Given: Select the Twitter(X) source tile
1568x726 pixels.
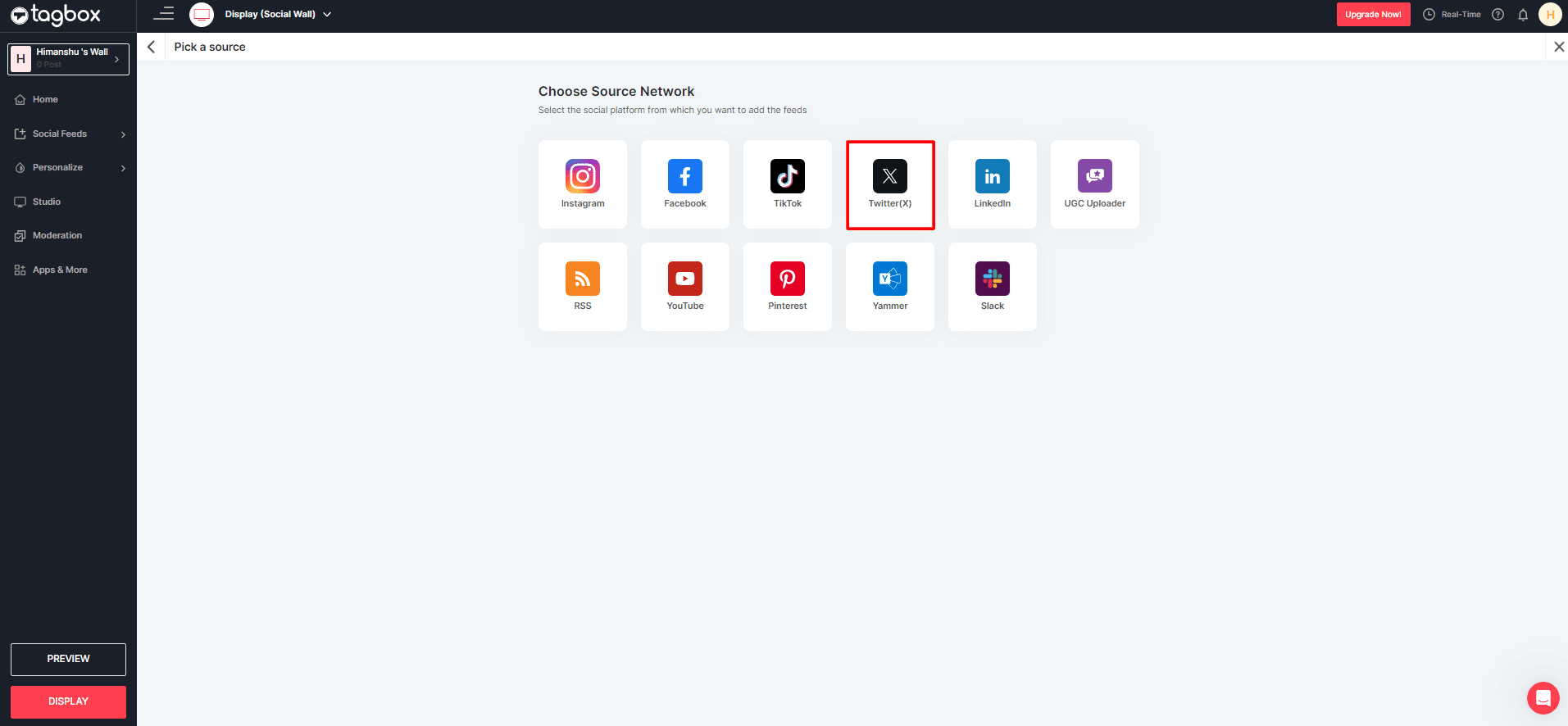Looking at the screenshot, I should 889,184.
